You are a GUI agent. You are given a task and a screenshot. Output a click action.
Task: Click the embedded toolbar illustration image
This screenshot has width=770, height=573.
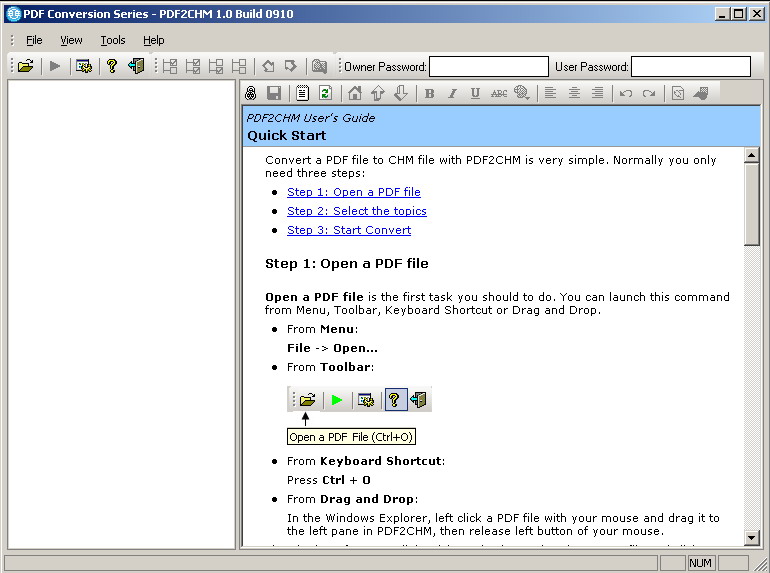(x=359, y=399)
